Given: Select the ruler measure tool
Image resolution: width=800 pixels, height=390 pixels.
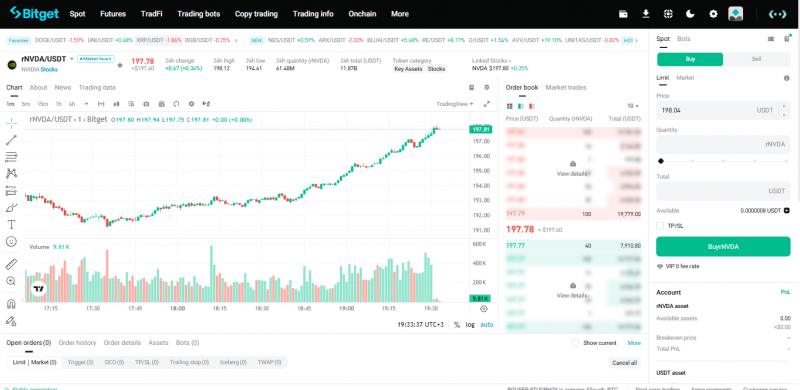Looking at the screenshot, I should (11, 264).
